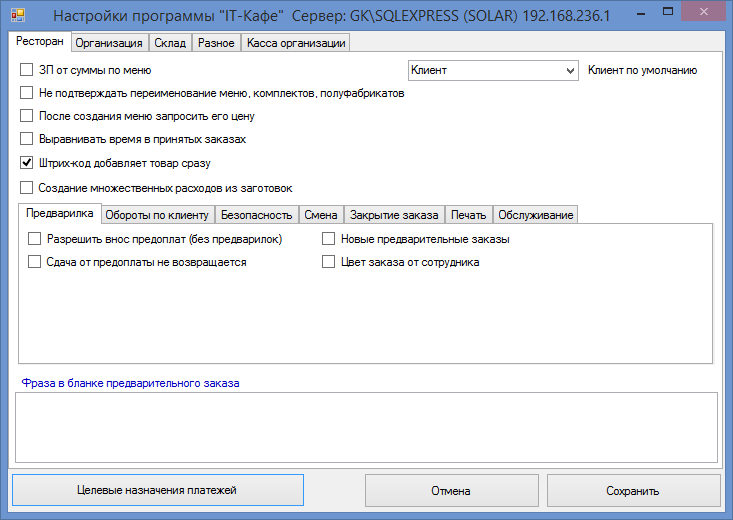733x520 pixels.
Task: Toggle 'Цвет заказа от сотрудника' checkbox
Action: point(328,263)
